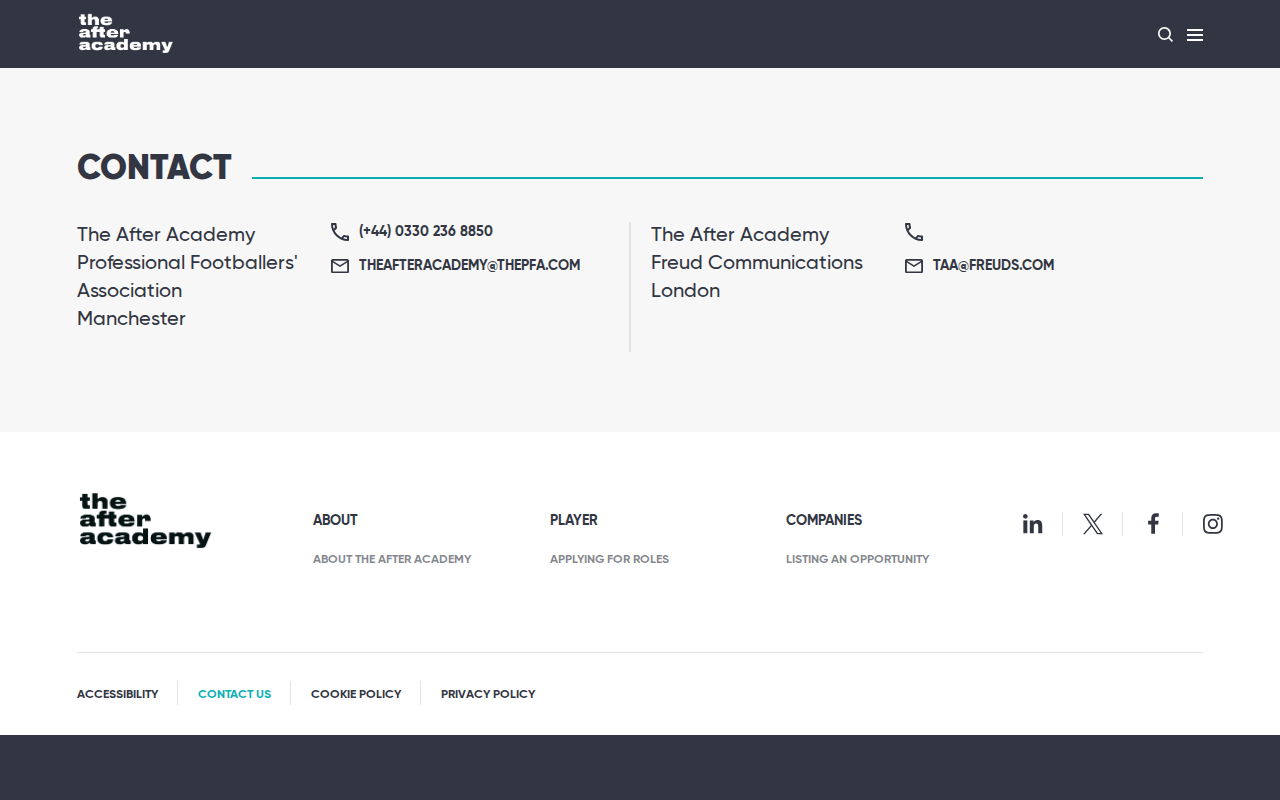1280x800 pixels.
Task: Click the PLAYER footer column heading
Action: pyautogui.click(x=574, y=520)
